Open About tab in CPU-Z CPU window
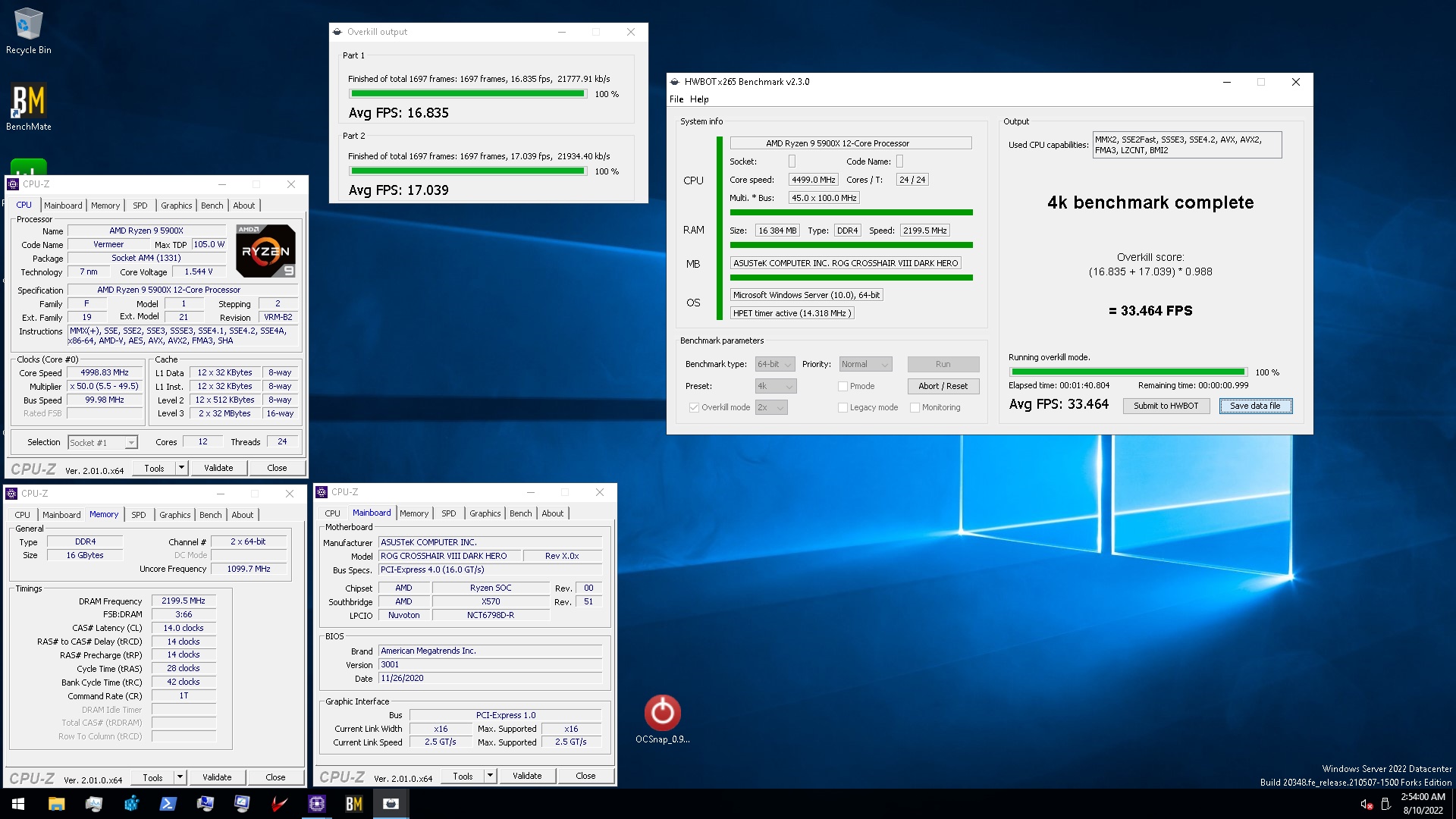The height and width of the screenshot is (819, 1456). 244,206
